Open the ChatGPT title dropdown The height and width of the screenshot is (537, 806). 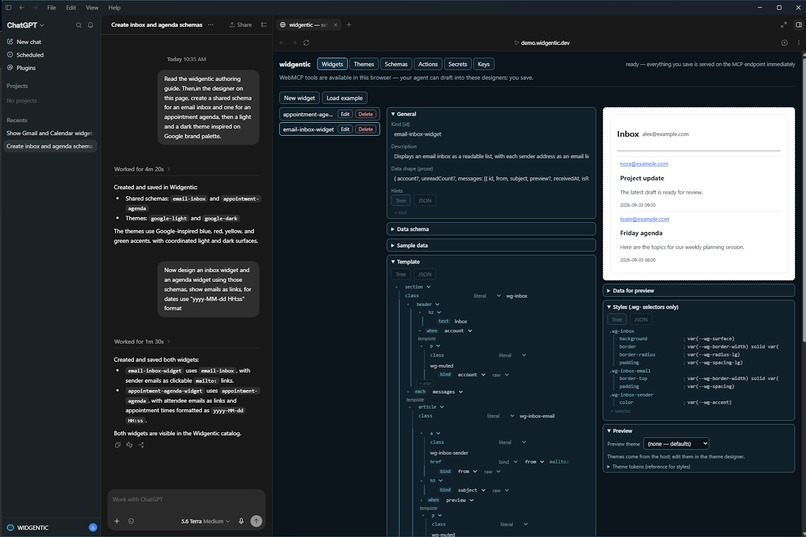(x=25, y=25)
